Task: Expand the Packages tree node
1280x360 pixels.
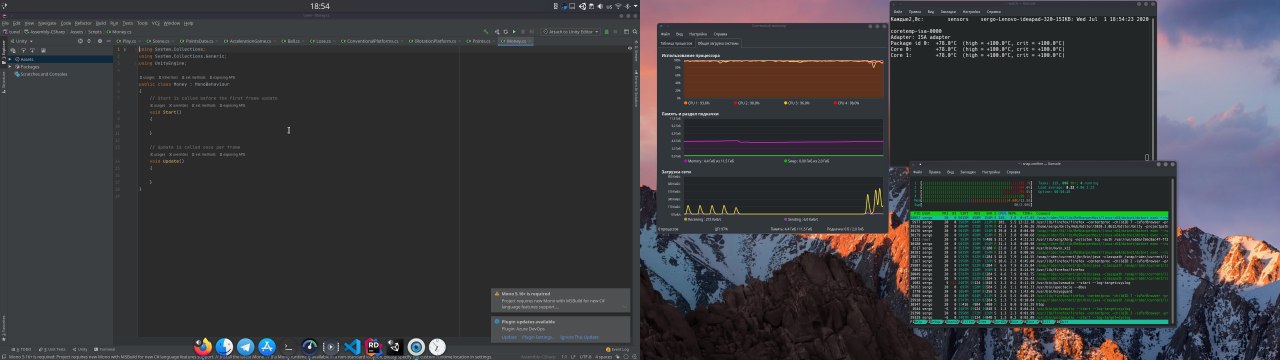Action: (x=10, y=66)
